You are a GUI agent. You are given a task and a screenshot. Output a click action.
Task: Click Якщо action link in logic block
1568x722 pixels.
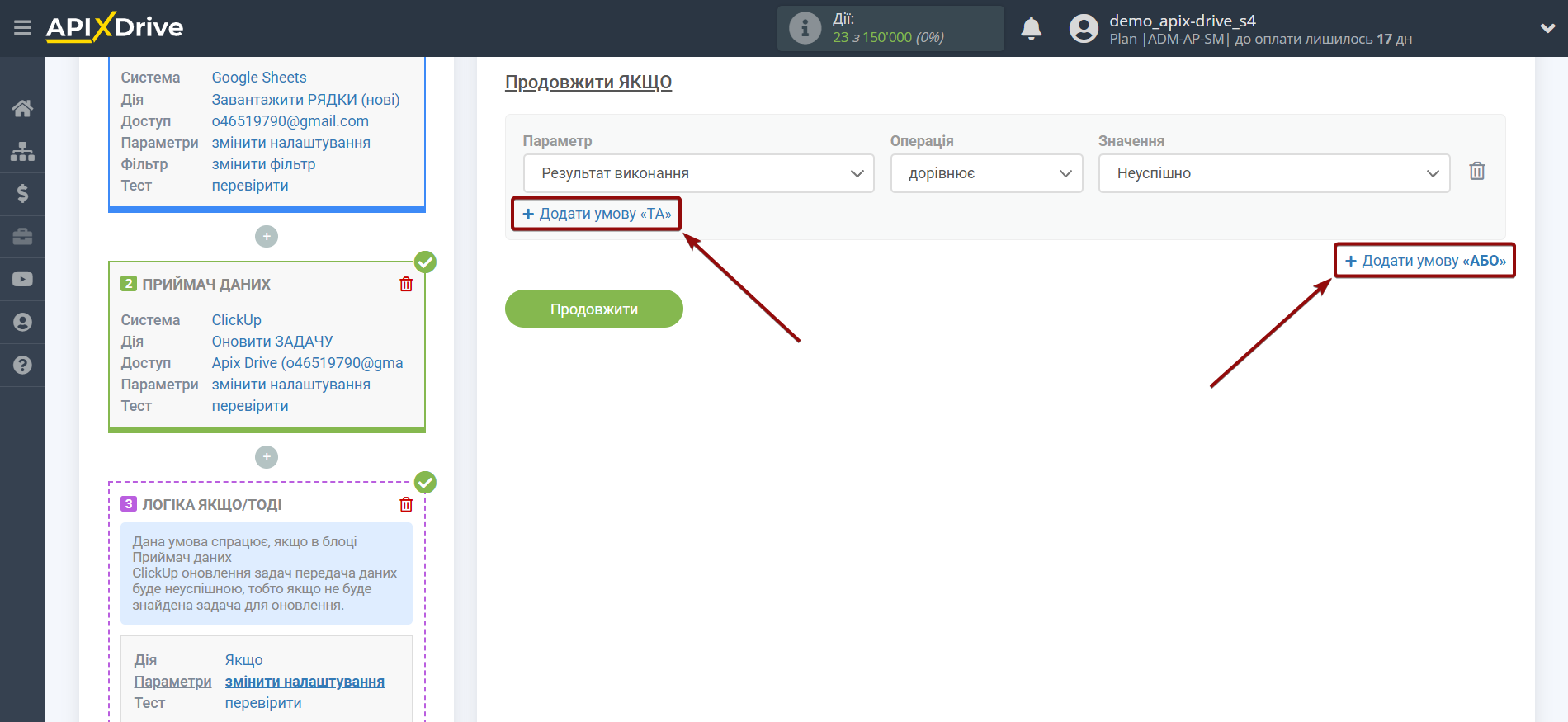coord(244,660)
